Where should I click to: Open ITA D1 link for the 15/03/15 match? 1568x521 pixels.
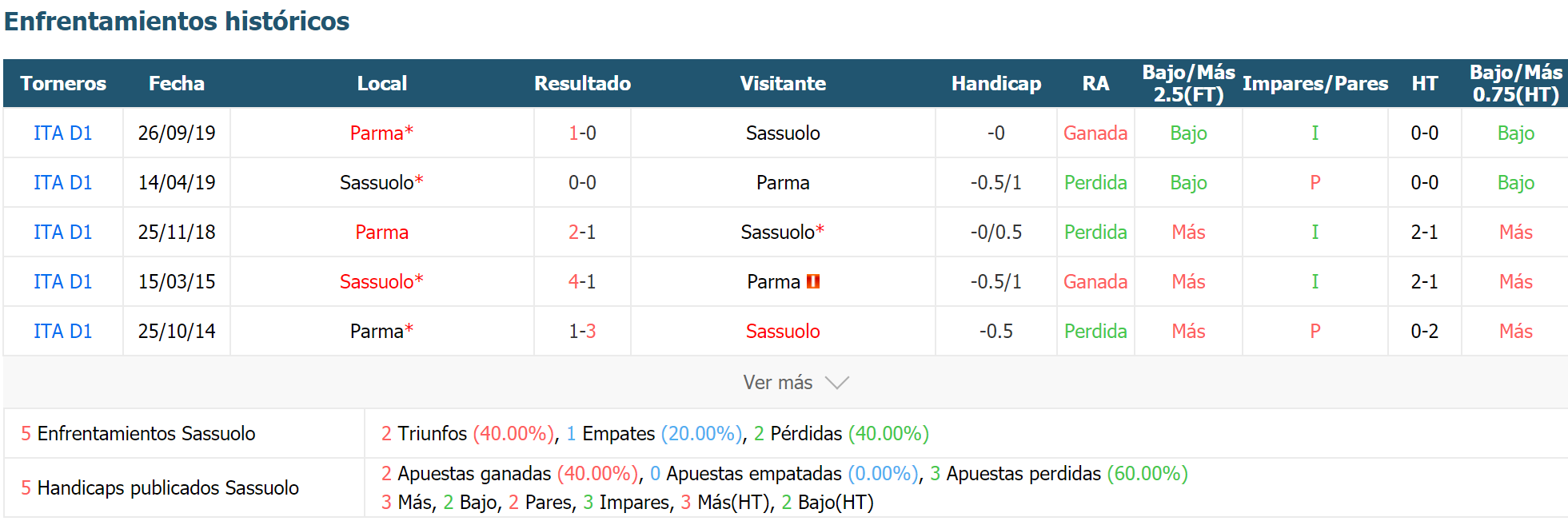[x=62, y=281]
